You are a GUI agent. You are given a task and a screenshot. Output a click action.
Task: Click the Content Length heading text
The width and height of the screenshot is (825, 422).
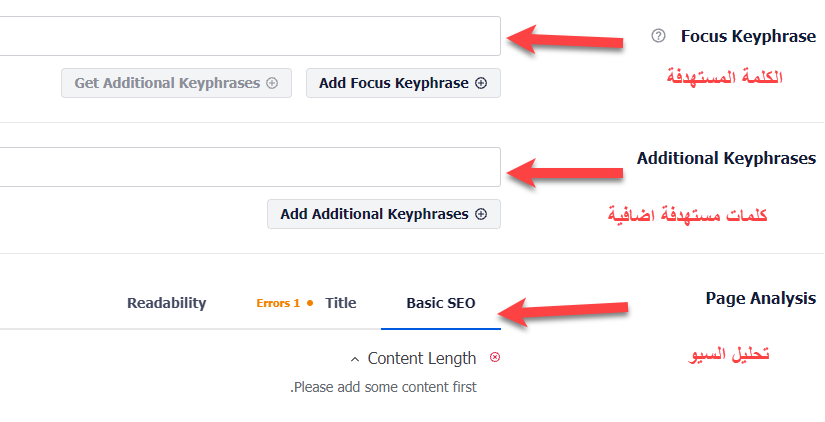pyautogui.click(x=422, y=358)
